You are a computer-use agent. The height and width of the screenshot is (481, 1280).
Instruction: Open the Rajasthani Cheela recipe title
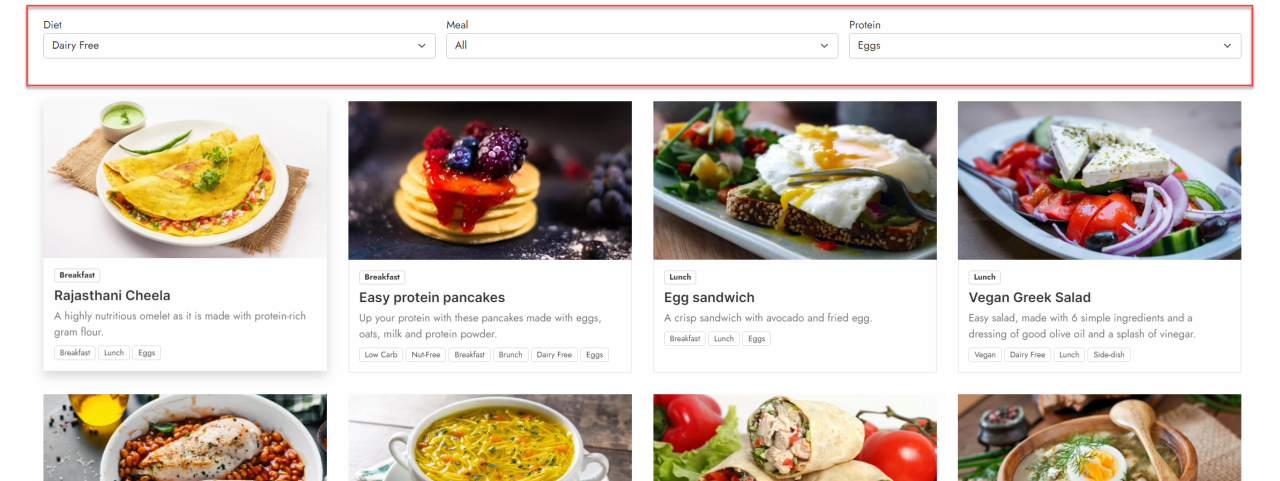click(x=112, y=296)
